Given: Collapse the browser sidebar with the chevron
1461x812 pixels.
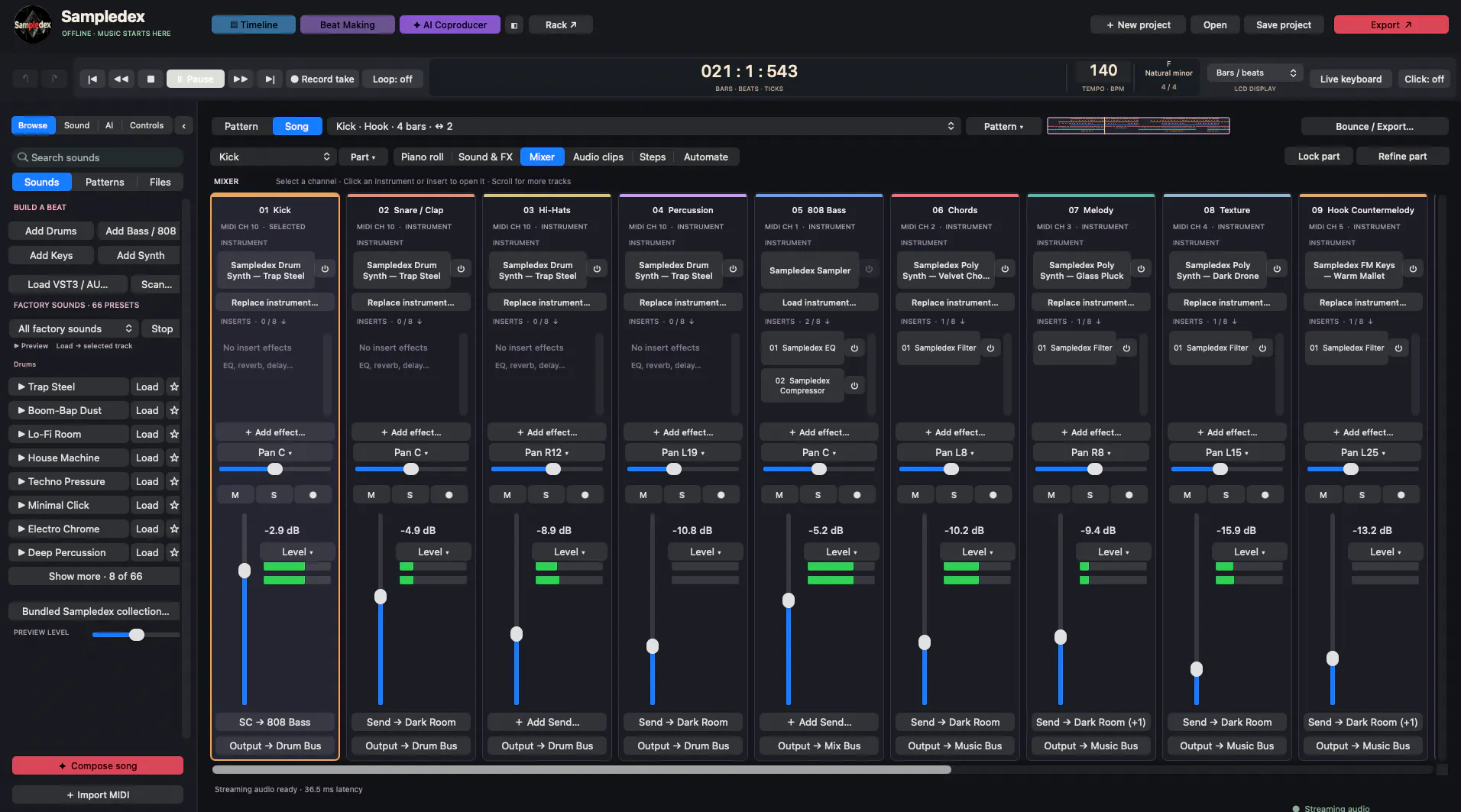Looking at the screenshot, I should [183, 125].
